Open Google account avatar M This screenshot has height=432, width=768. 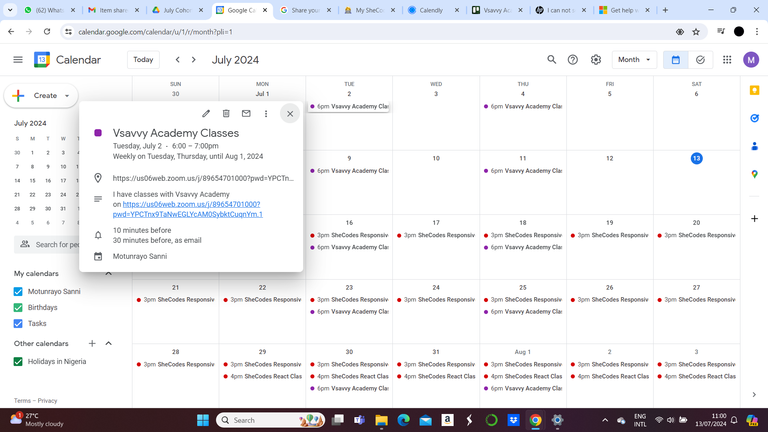[x=751, y=60]
